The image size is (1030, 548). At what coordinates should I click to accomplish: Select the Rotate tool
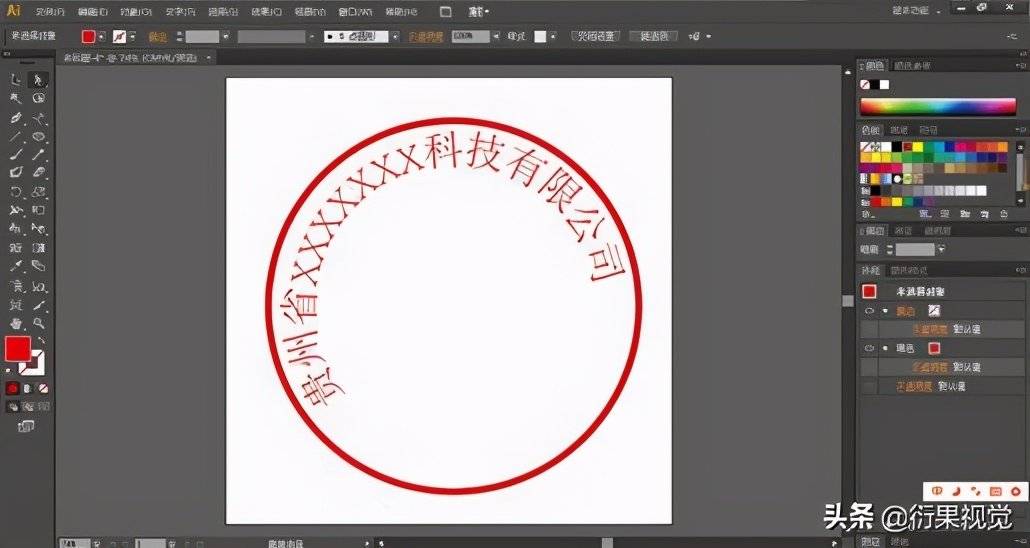pyautogui.click(x=16, y=192)
